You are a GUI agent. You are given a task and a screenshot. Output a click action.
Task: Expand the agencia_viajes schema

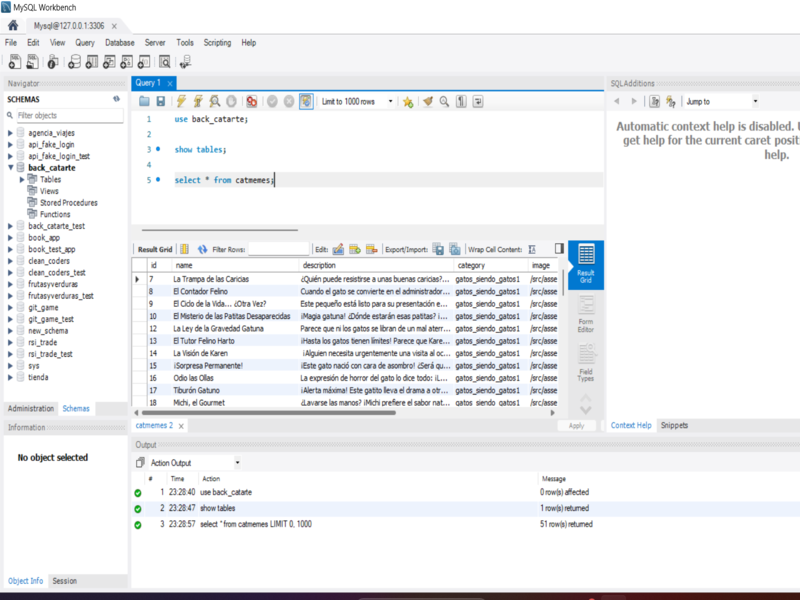(10, 133)
